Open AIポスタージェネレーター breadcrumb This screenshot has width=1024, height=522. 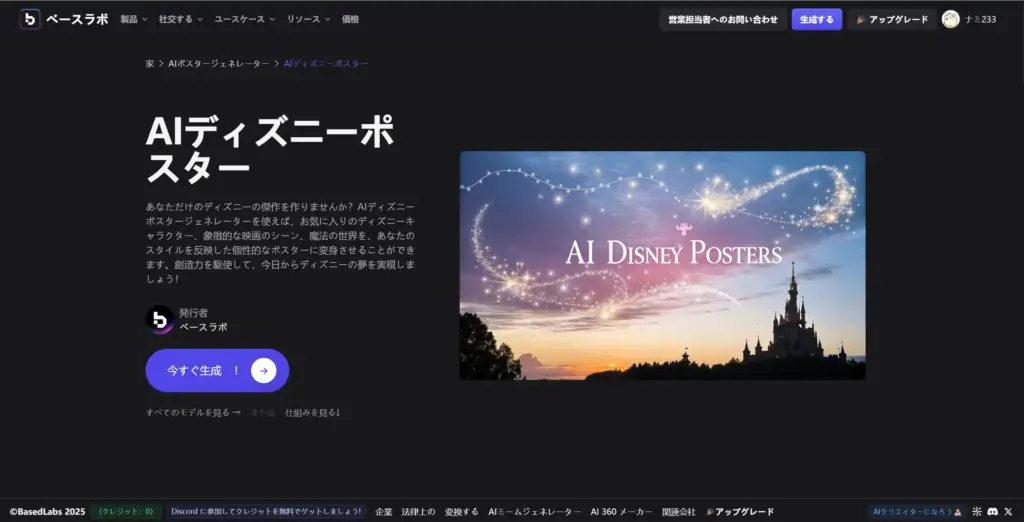[x=219, y=63]
